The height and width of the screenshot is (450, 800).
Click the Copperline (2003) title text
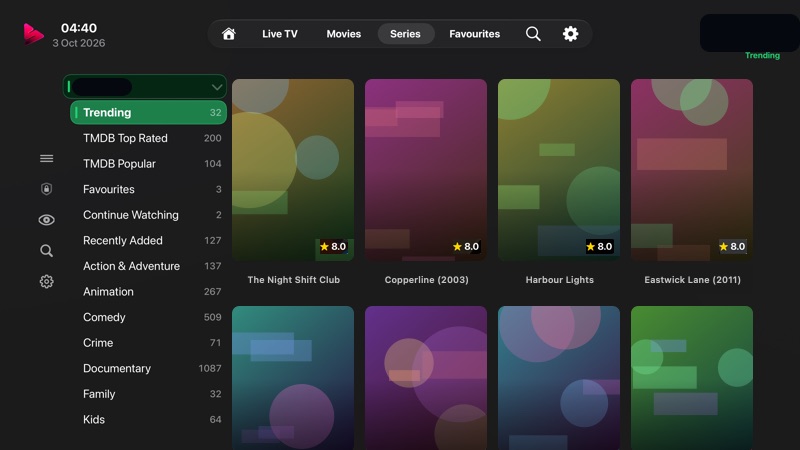click(427, 280)
